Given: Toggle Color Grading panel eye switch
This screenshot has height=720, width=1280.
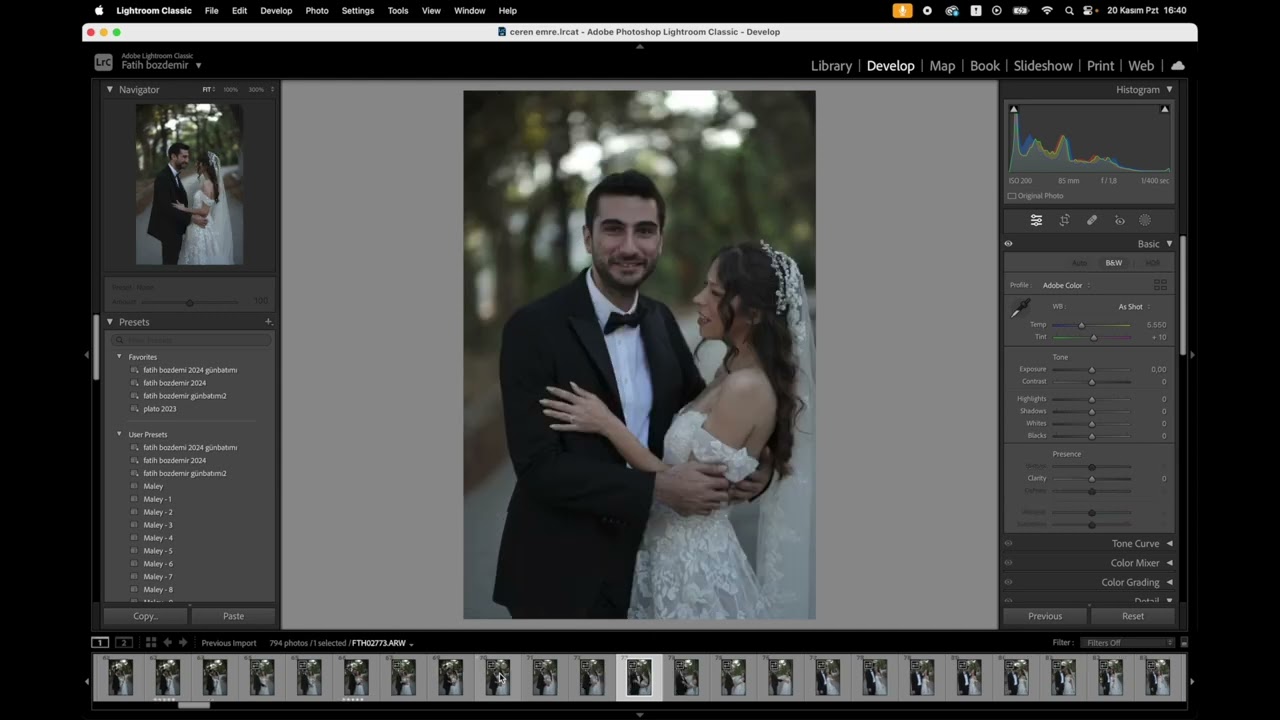Looking at the screenshot, I should point(1008,582).
